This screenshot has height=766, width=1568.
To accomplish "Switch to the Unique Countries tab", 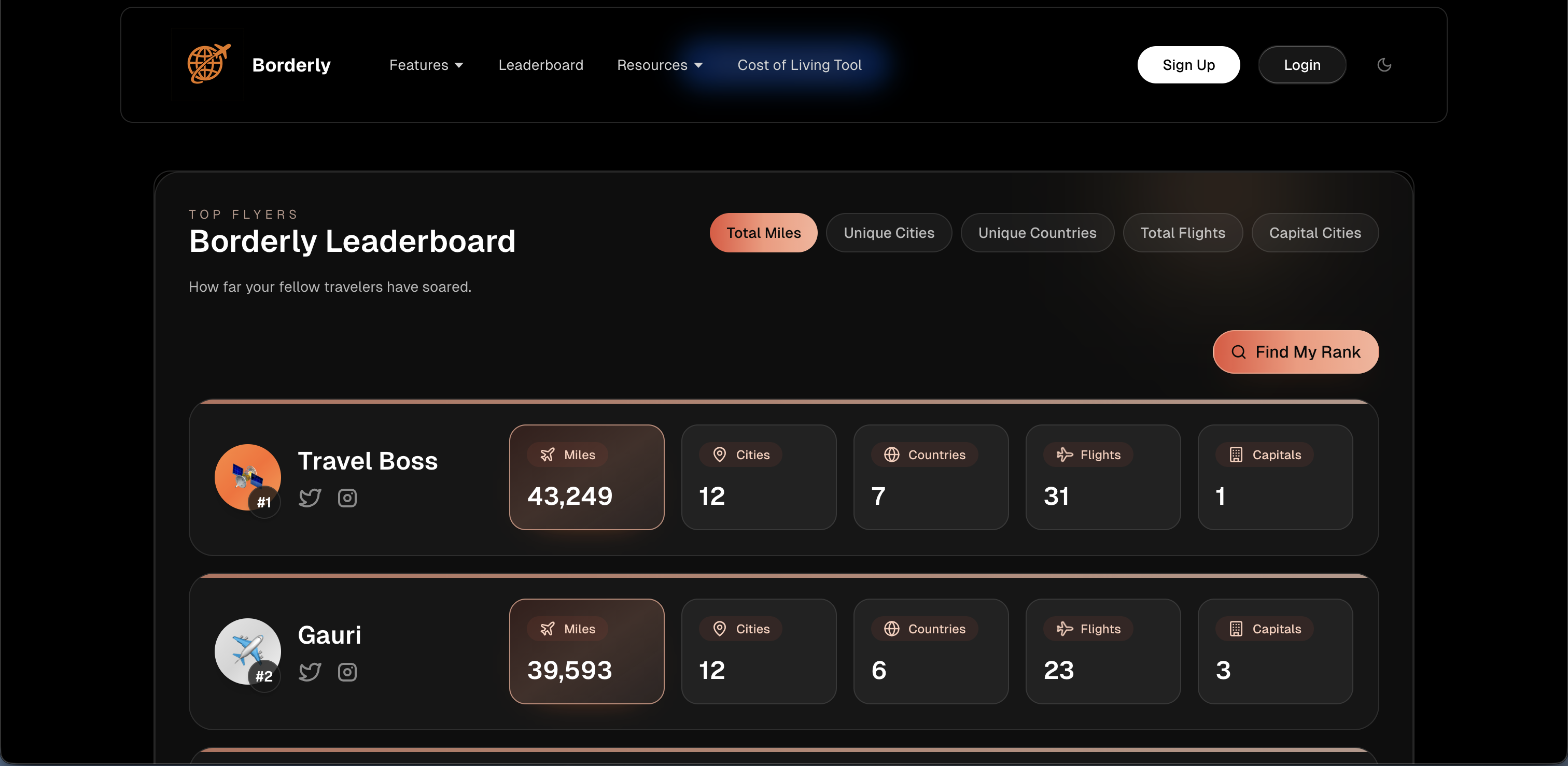I will 1037,232.
